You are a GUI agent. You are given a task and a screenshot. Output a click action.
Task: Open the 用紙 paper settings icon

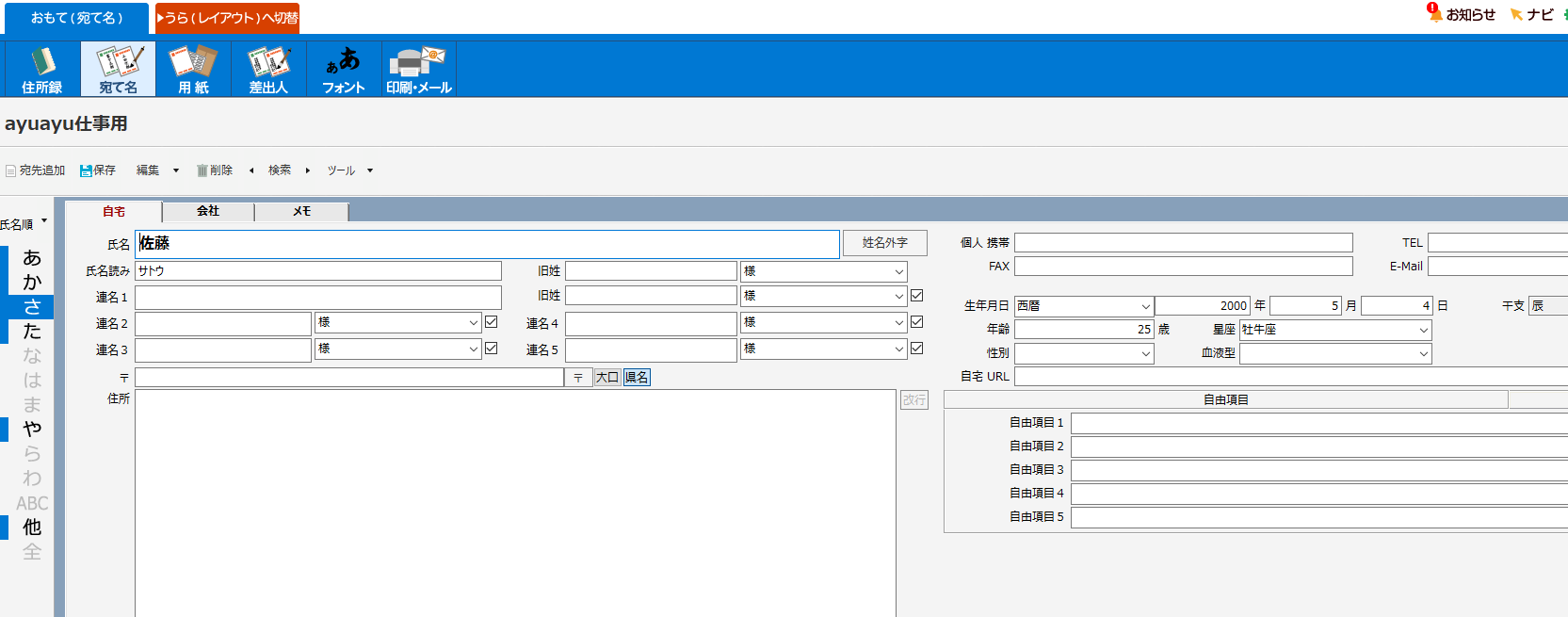coord(193,62)
